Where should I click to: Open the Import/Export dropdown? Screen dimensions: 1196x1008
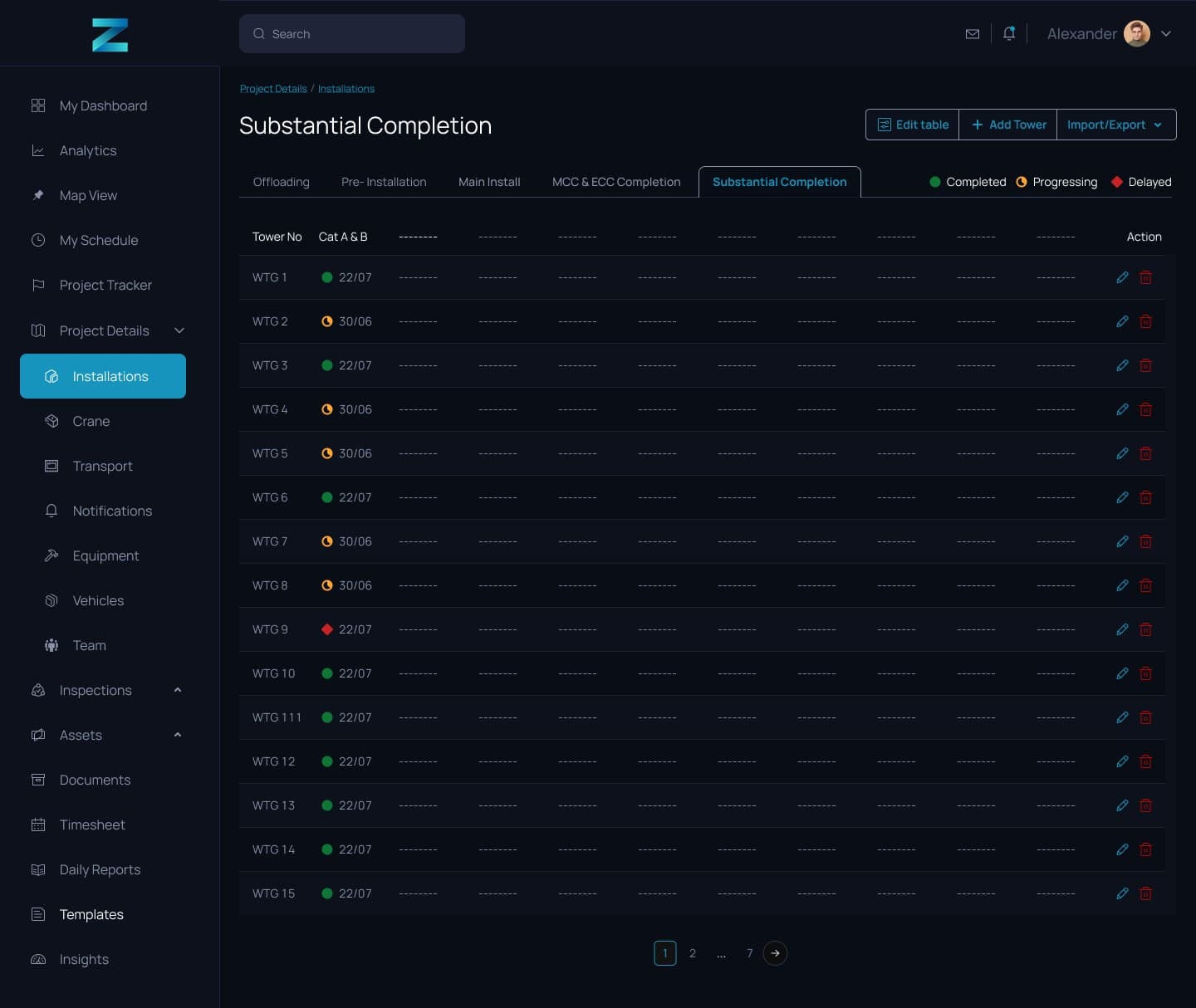click(x=1116, y=125)
